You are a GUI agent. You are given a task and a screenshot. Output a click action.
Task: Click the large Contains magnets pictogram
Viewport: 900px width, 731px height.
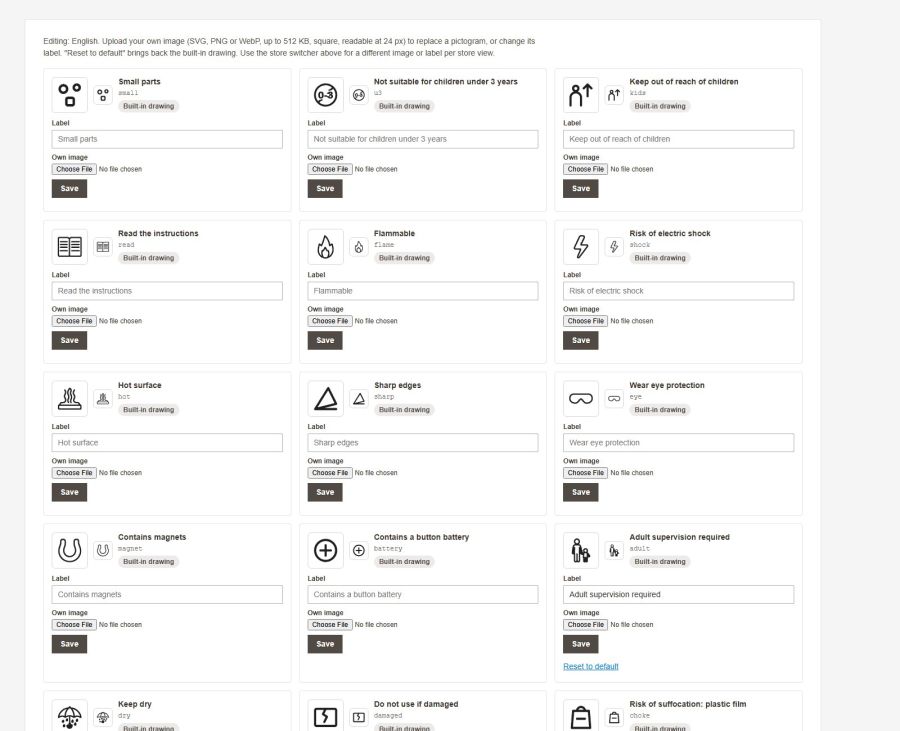point(69,550)
